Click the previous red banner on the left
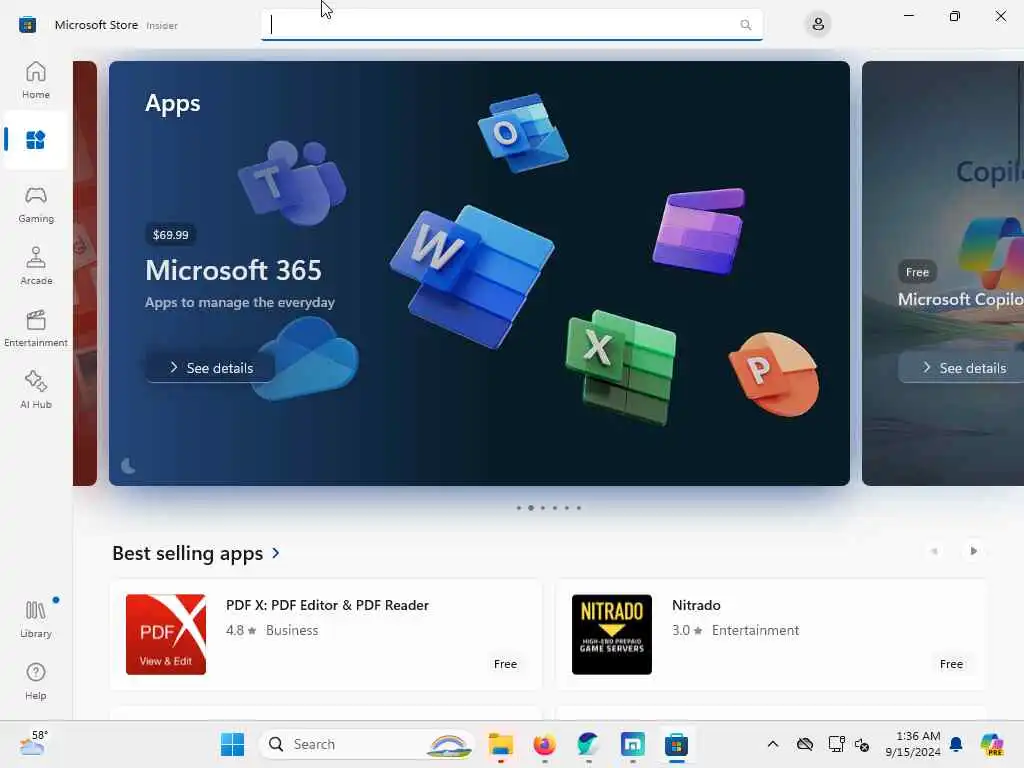Image resolution: width=1024 pixels, height=768 pixels. [x=85, y=273]
